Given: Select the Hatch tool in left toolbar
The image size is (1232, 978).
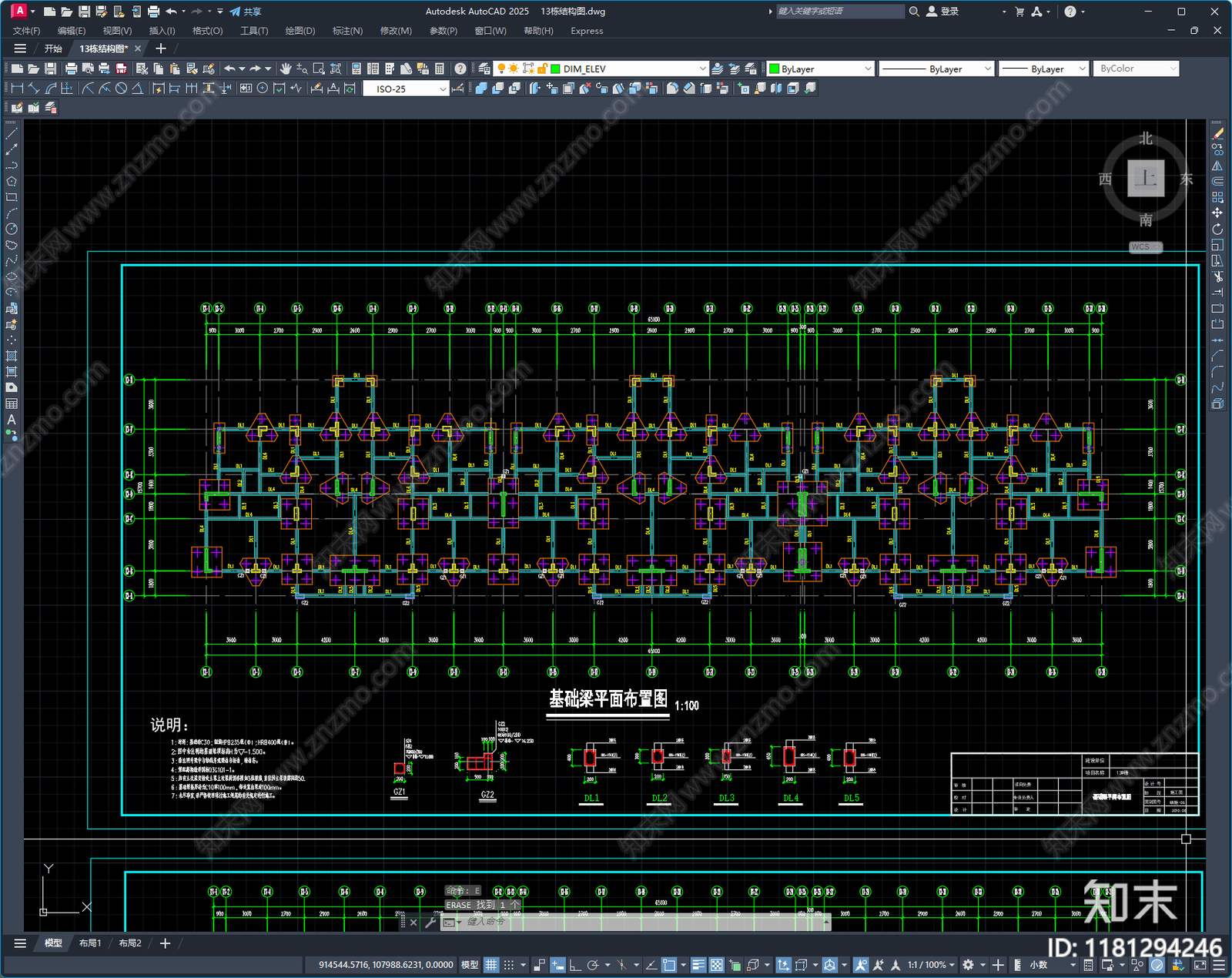Looking at the screenshot, I should pyautogui.click(x=12, y=356).
